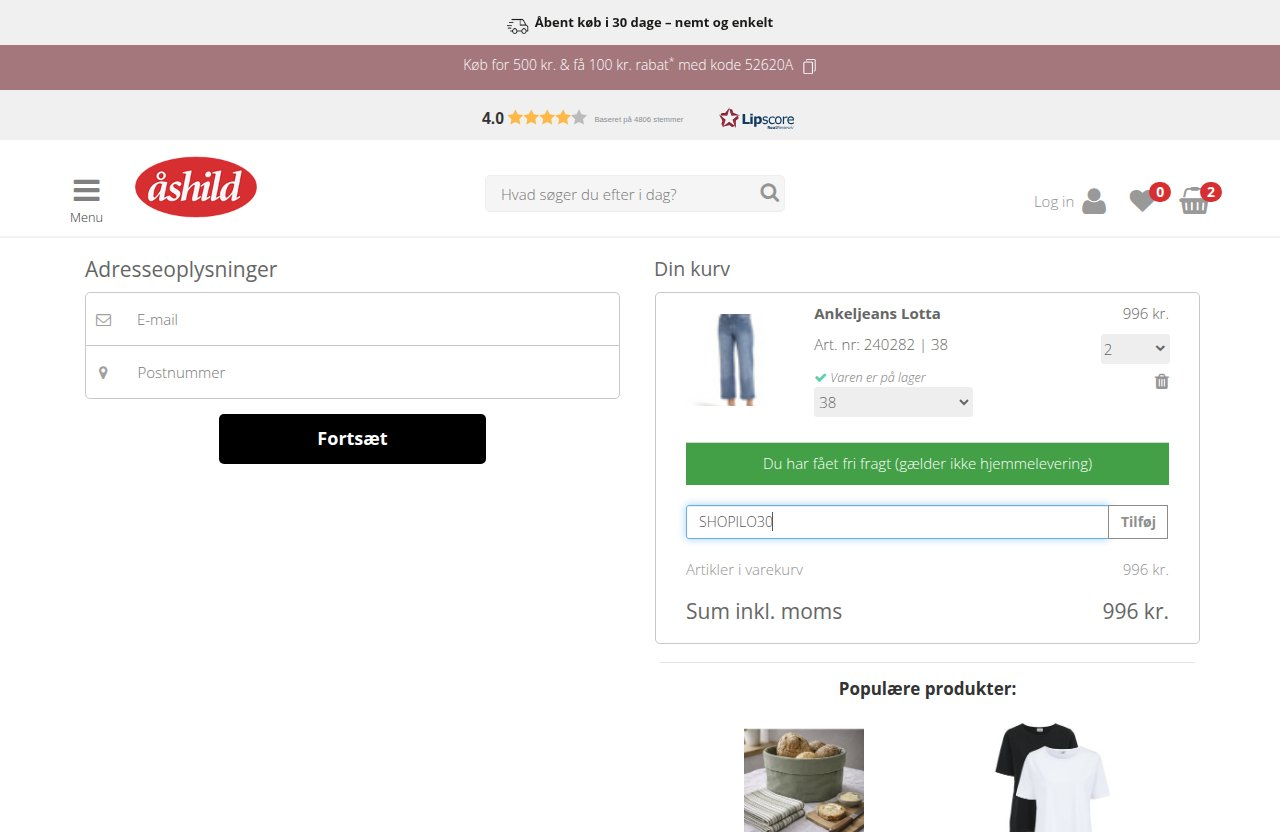The width and height of the screenshot is (1280, 832).
Task: Click 'Baseret på 4806 stemmer' text
Action: point(639,119)
